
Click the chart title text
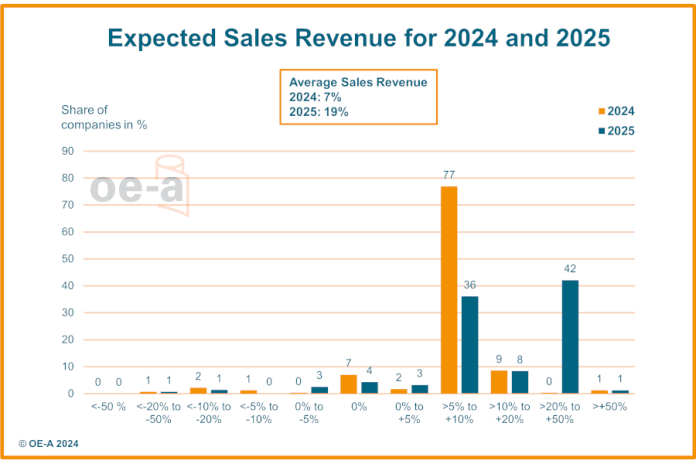pyautogui.click(x=358, y=38)
